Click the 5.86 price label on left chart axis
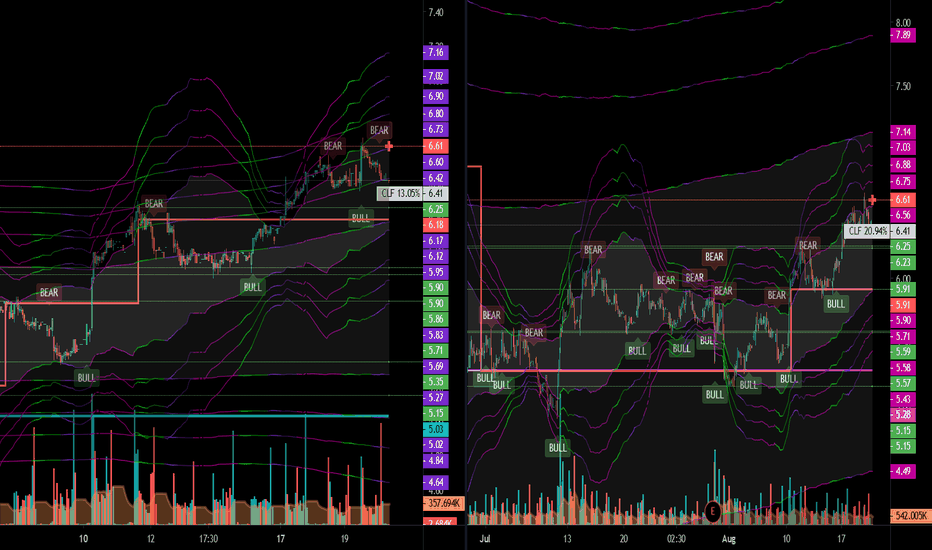932x550 pixels. 436,319
